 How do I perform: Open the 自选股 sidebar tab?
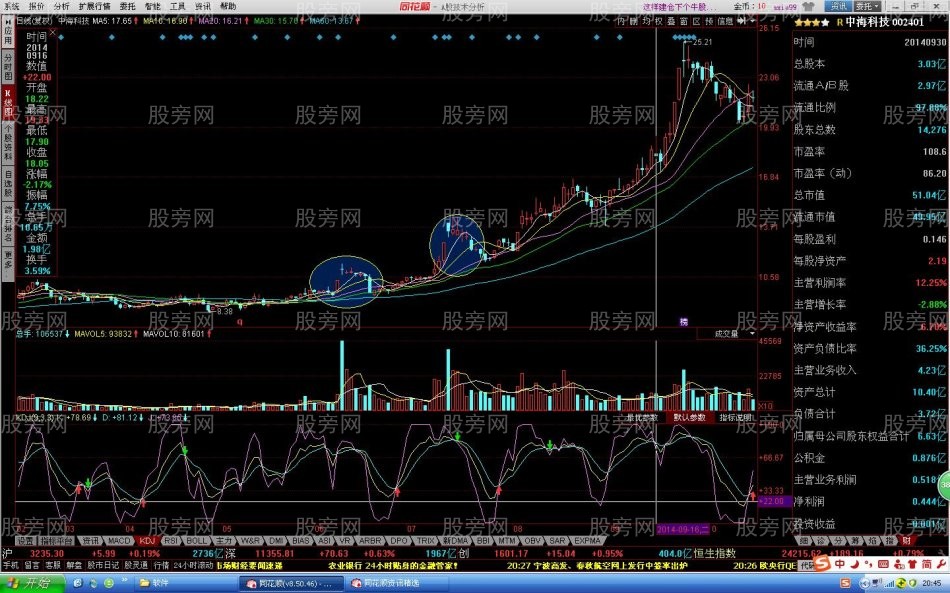[8, 184]
